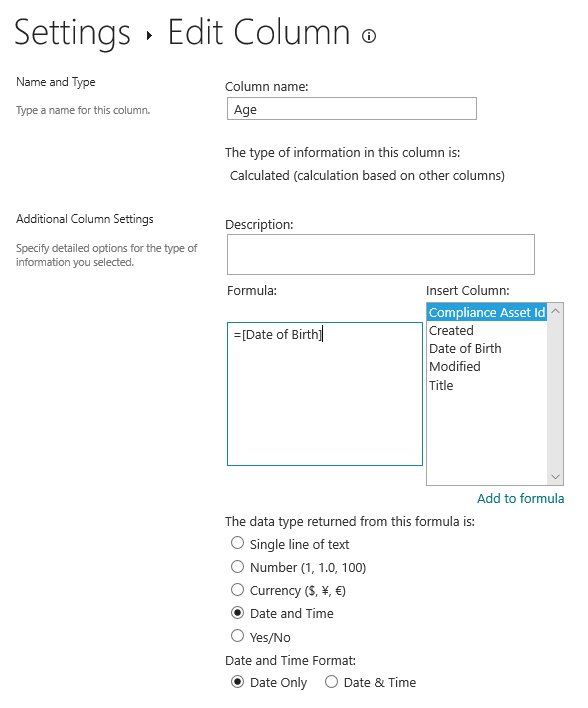
Task: Click the info icon beside Edit Column
Action: click(369, 36)
